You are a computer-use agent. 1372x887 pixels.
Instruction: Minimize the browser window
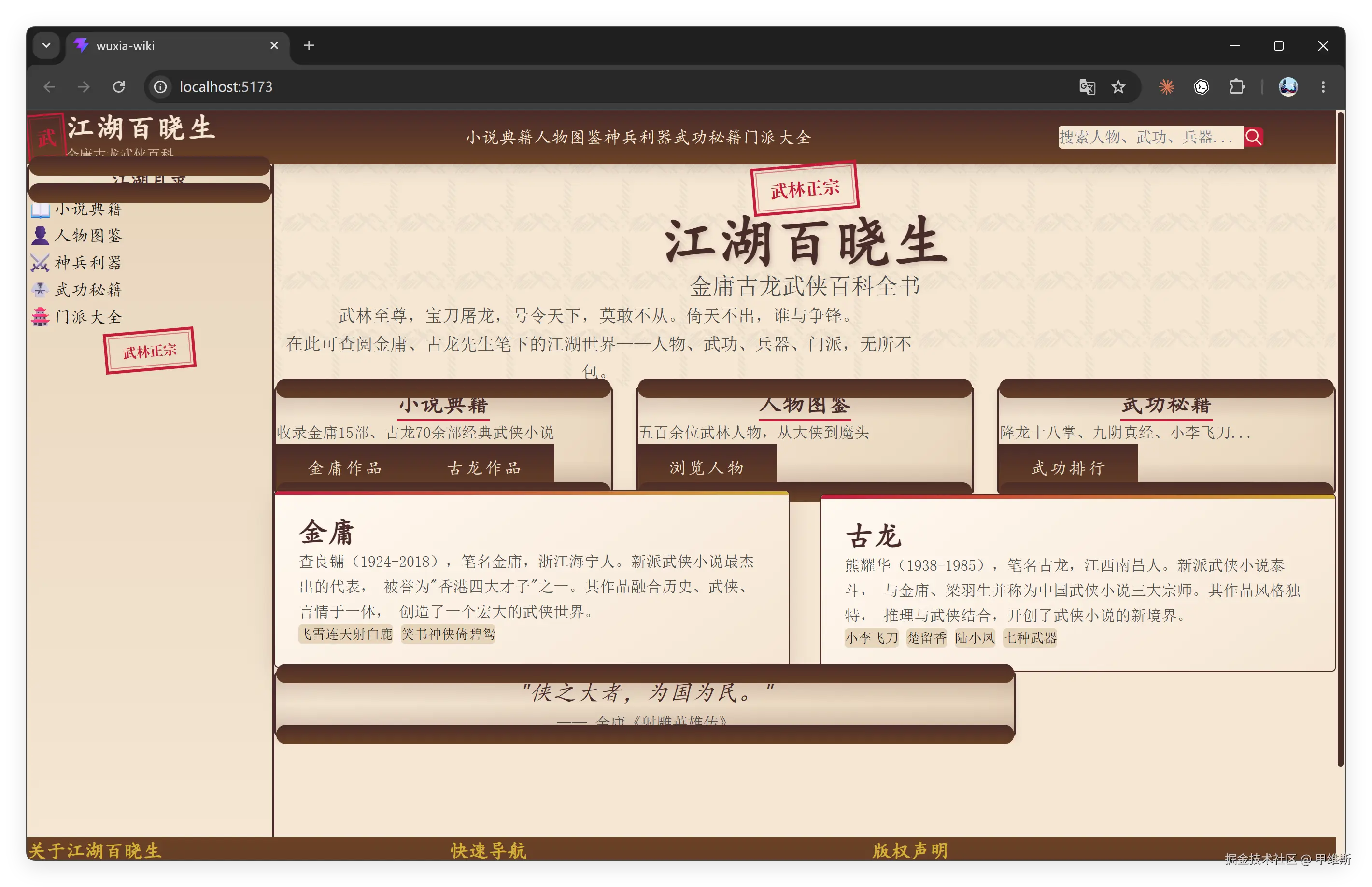pos(1234,45)
